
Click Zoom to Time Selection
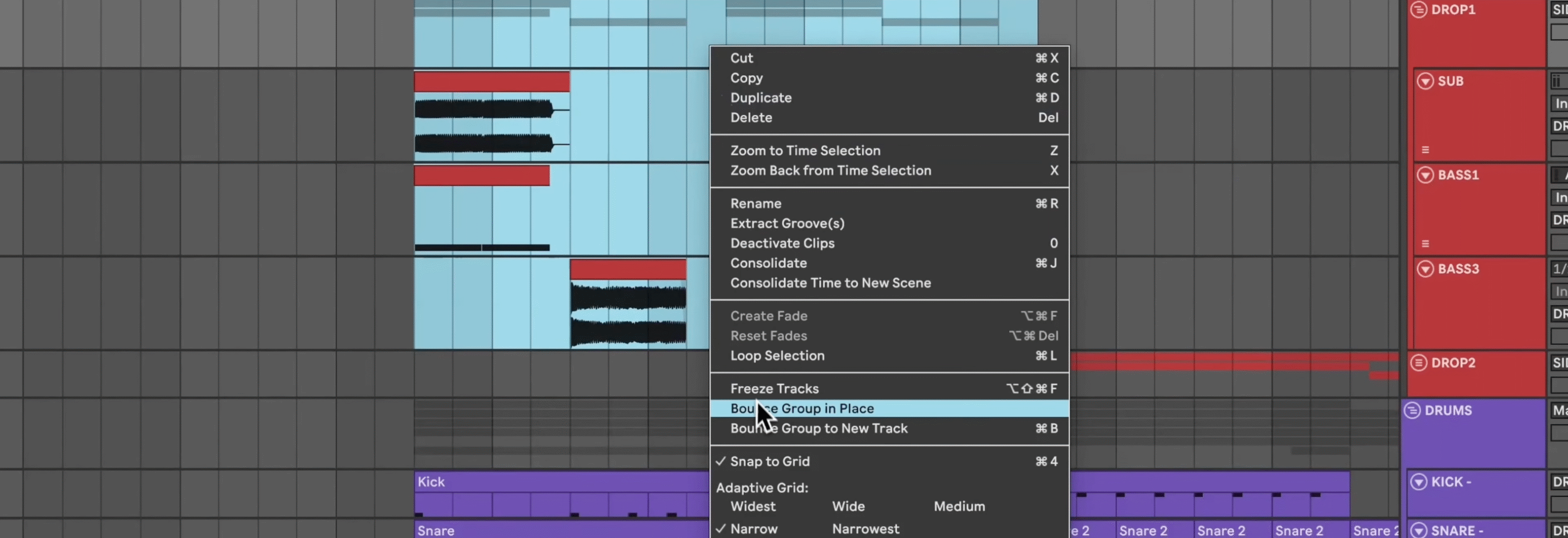click(x=805, y=150)
